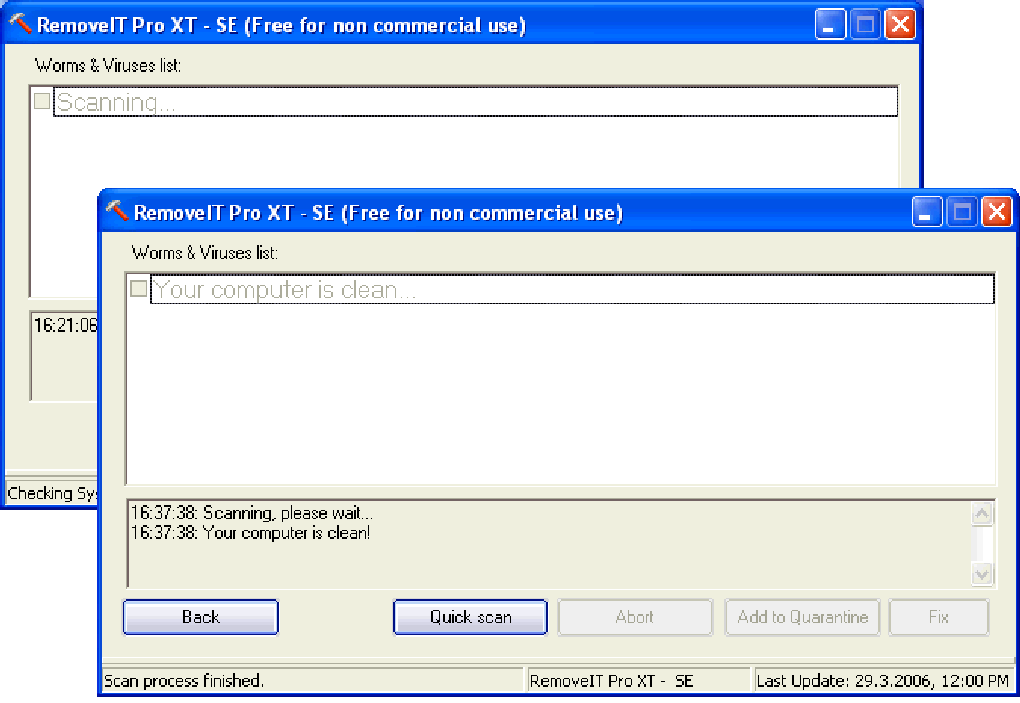Click the Add to Quarantine button
1020x703 pixels.
click(x=802, y=617)
